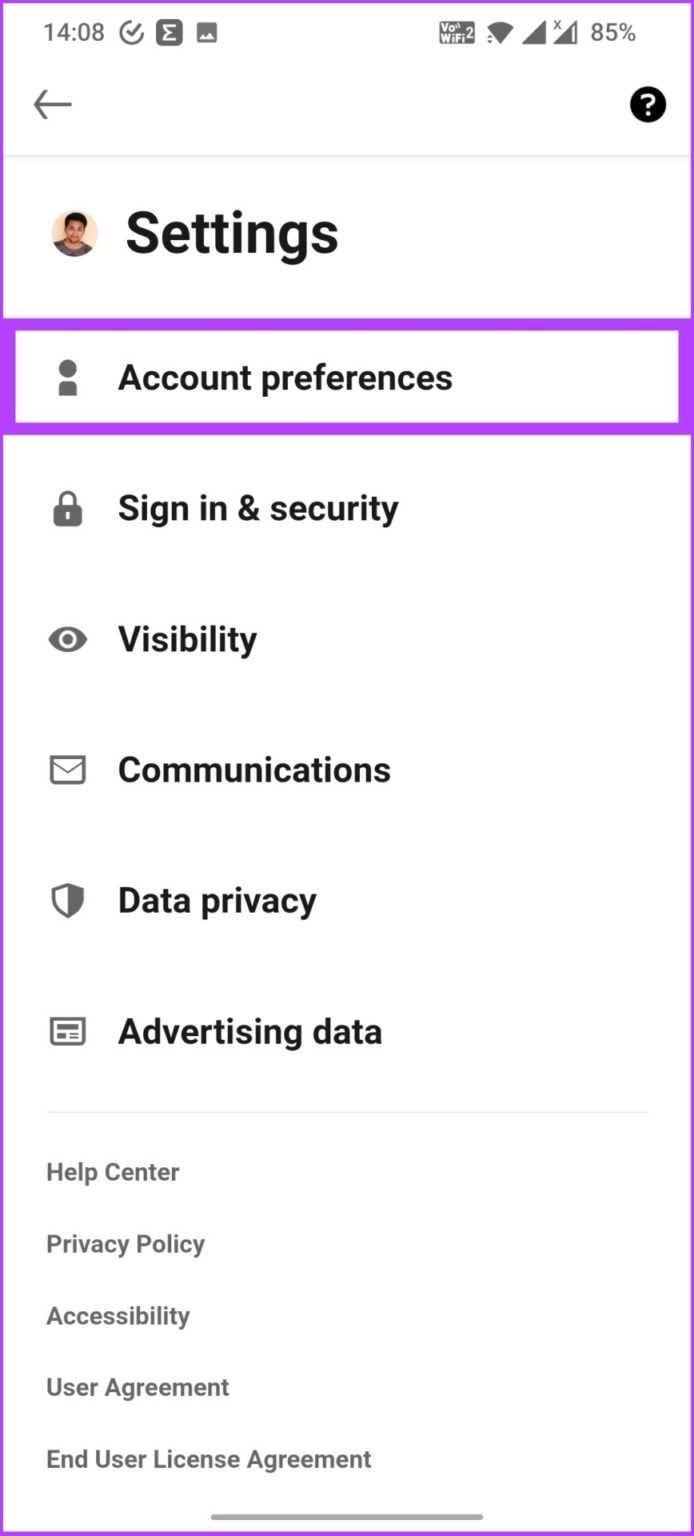Open the Help Center link

[112, 1171]
